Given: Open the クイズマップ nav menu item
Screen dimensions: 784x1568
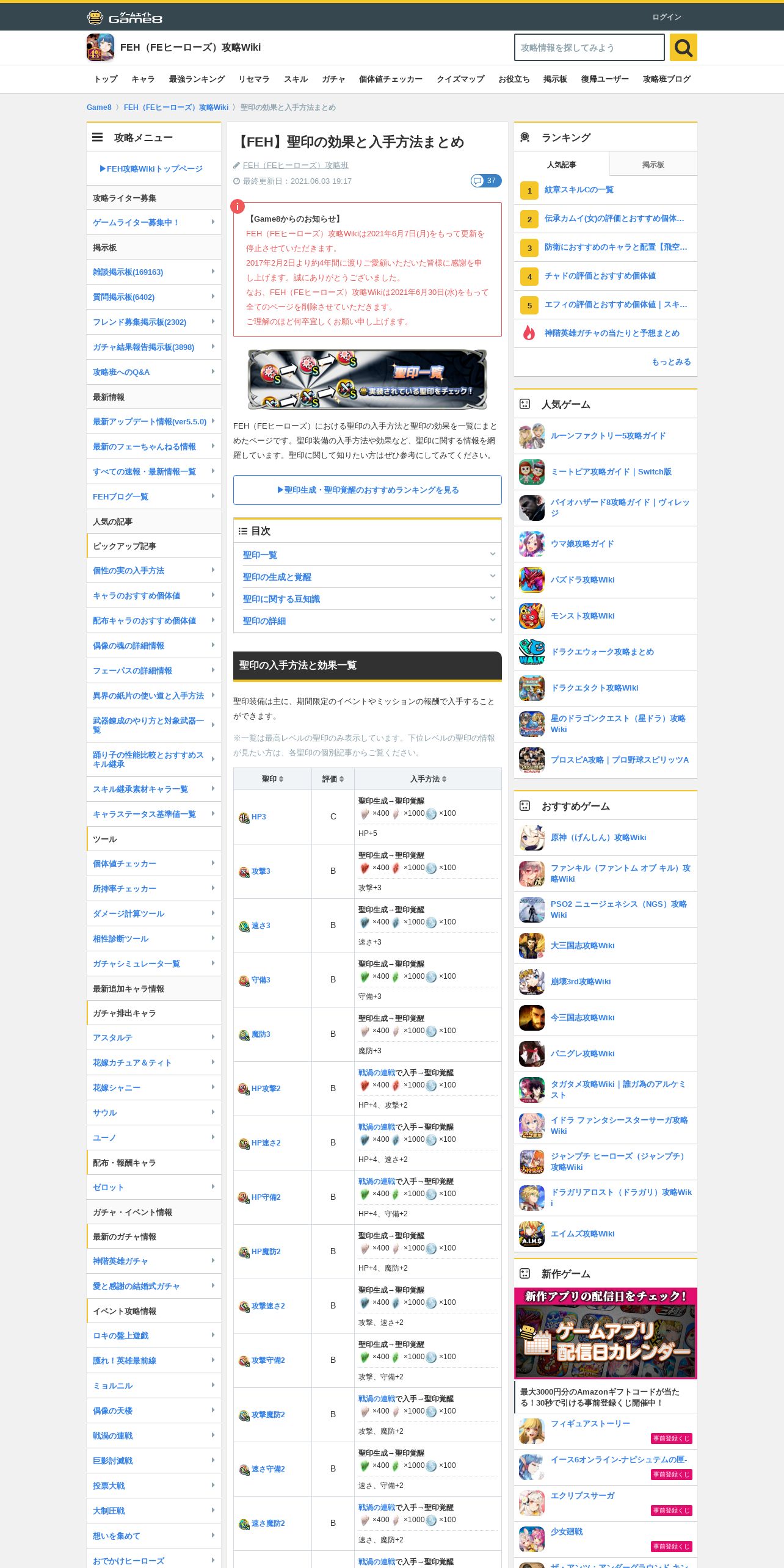Looking at the screenshot, I should tap(460, 79).
